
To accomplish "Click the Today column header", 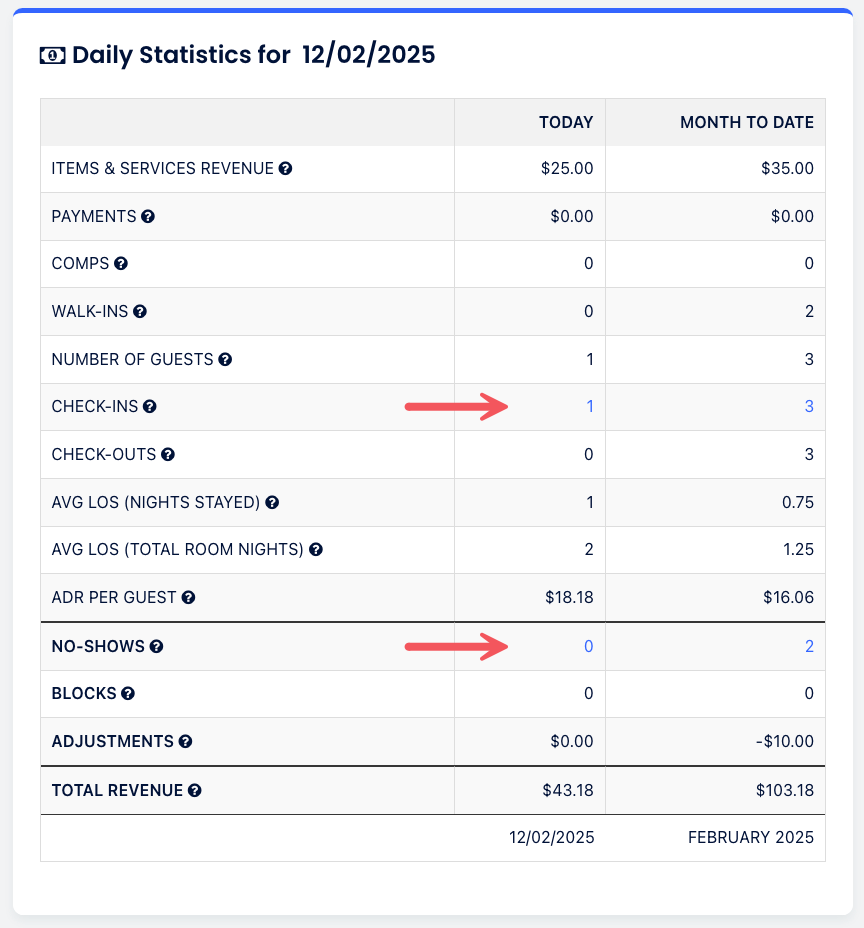I will 566,122.
